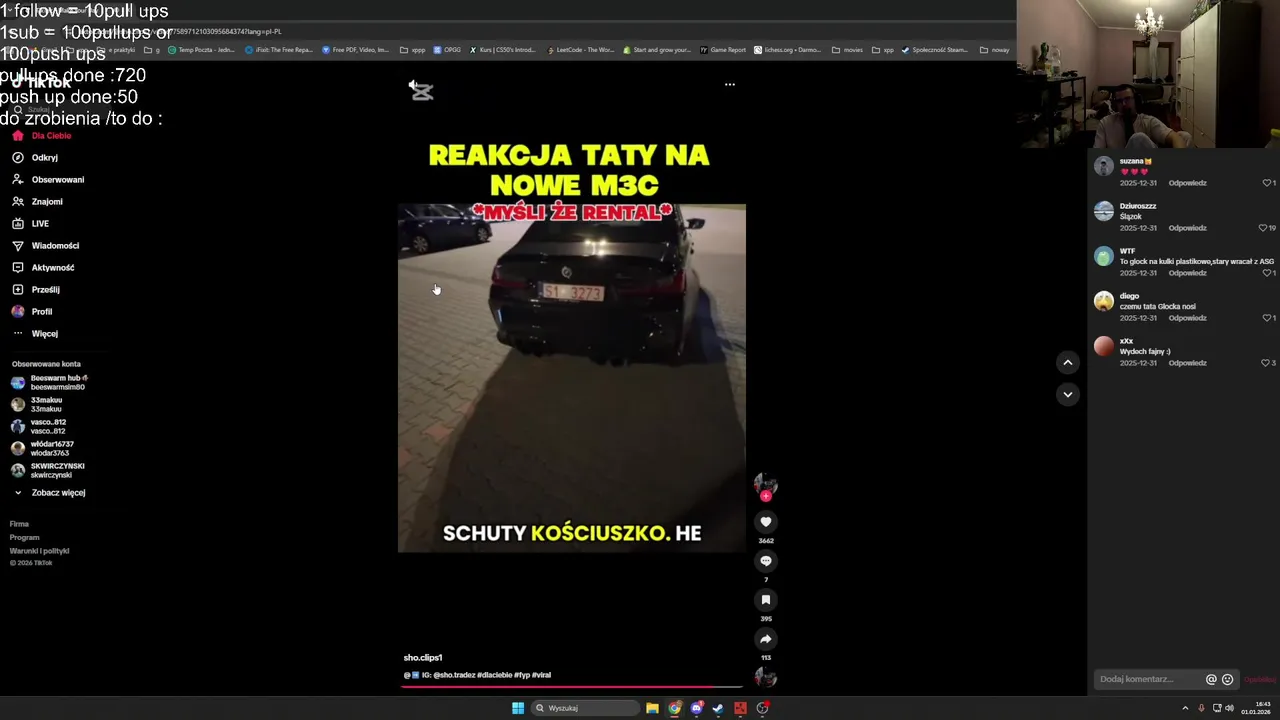The image size is (1280, 720).
Task: Switch to Chrome in the taskbar
Action: click(x=675, y=708)
